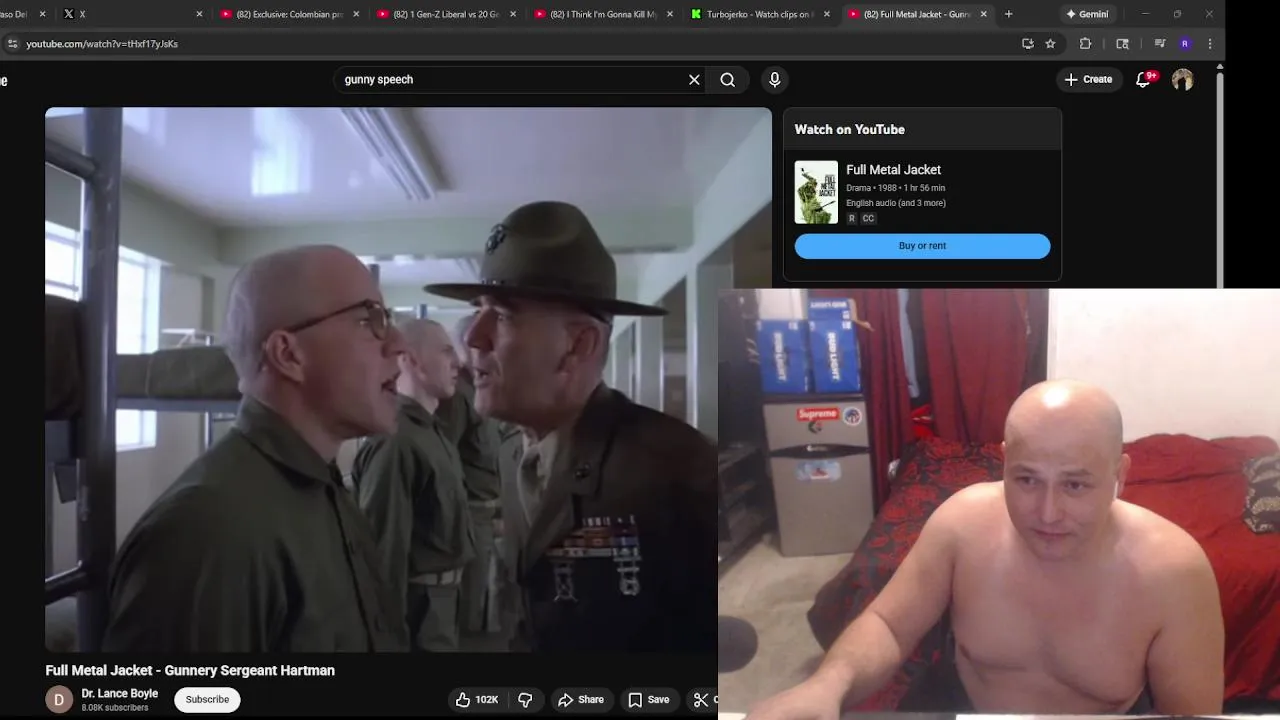Click the video title 'Full Metal Jacket - Gunnery Sergeant Hartman'
Screen dimensions: 1280x720
coord(190,671)
